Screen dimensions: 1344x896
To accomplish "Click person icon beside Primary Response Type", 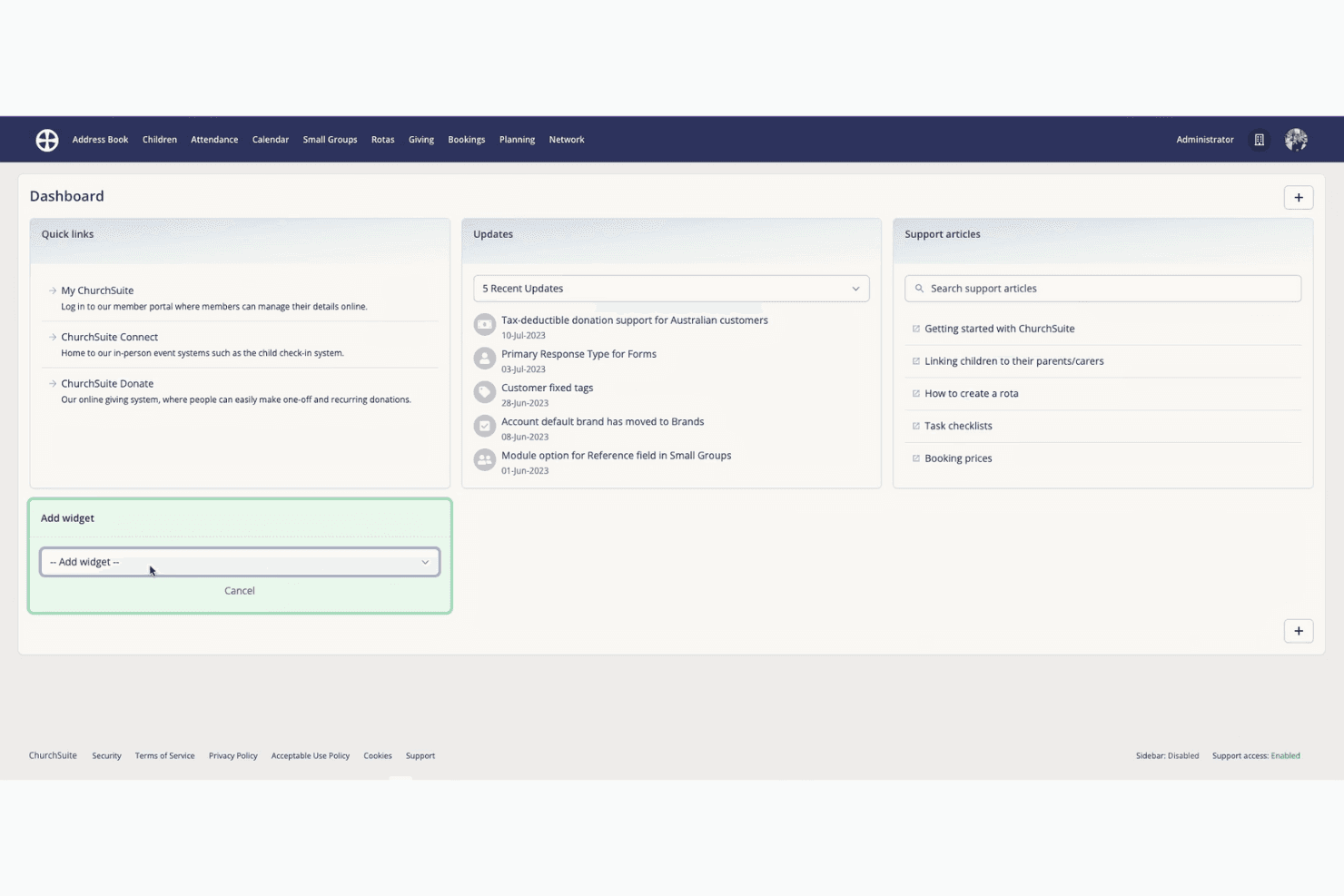I will 485,359.
